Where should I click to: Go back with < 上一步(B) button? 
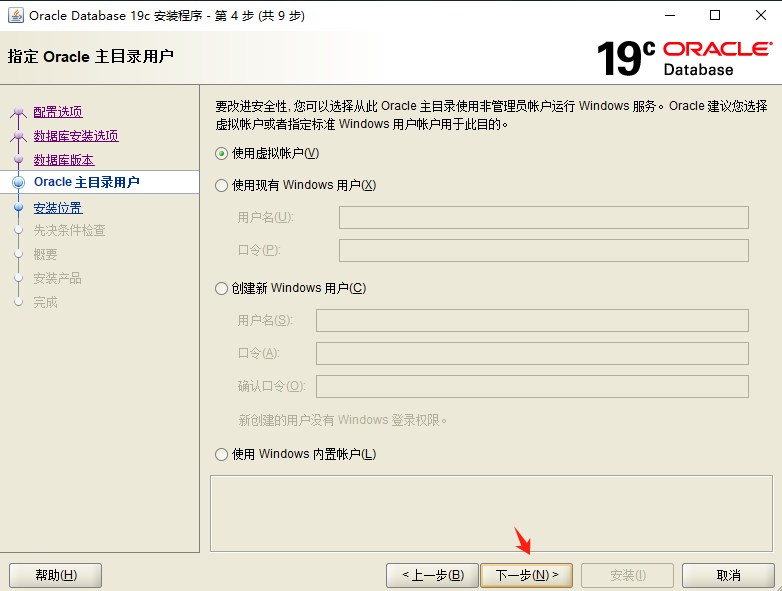click(x=432, y=576)
